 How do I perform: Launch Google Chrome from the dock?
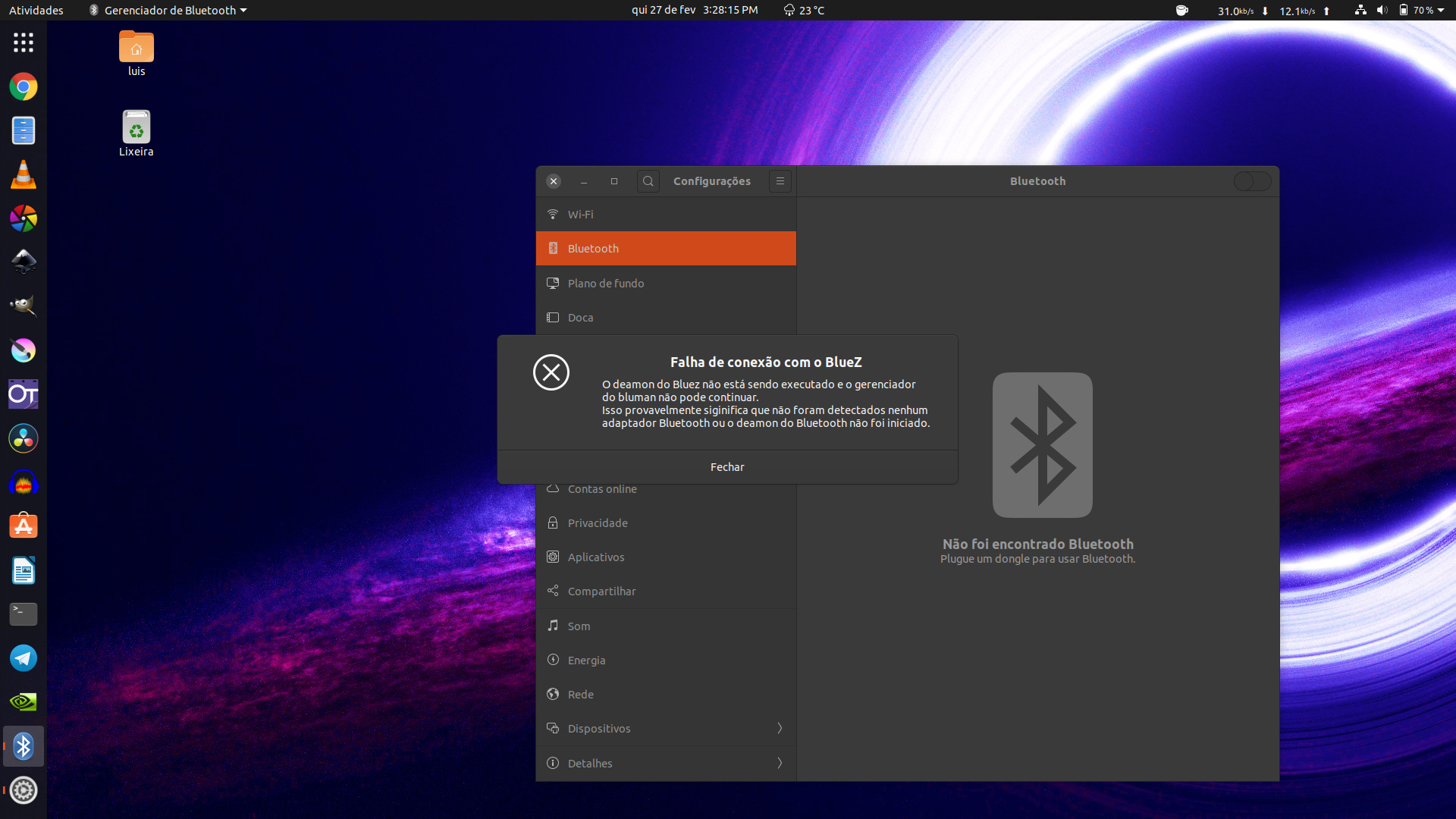coord(24,86)
